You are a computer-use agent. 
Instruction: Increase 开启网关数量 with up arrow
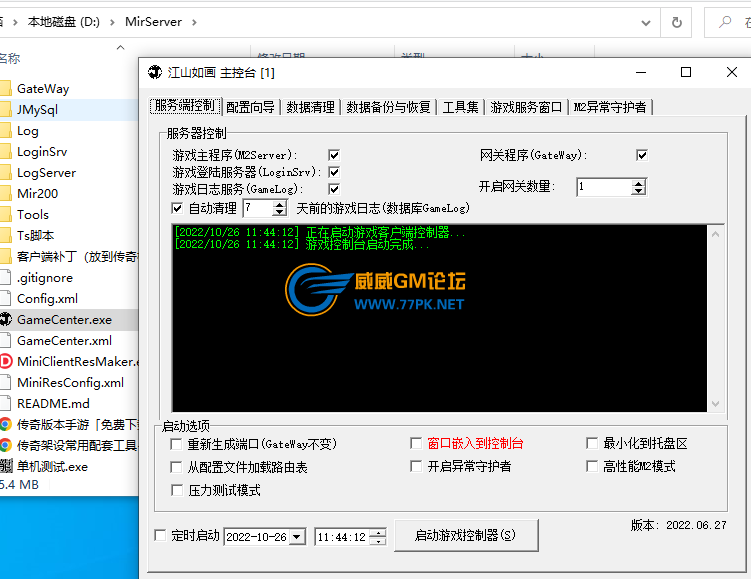(x=638, y=183)
